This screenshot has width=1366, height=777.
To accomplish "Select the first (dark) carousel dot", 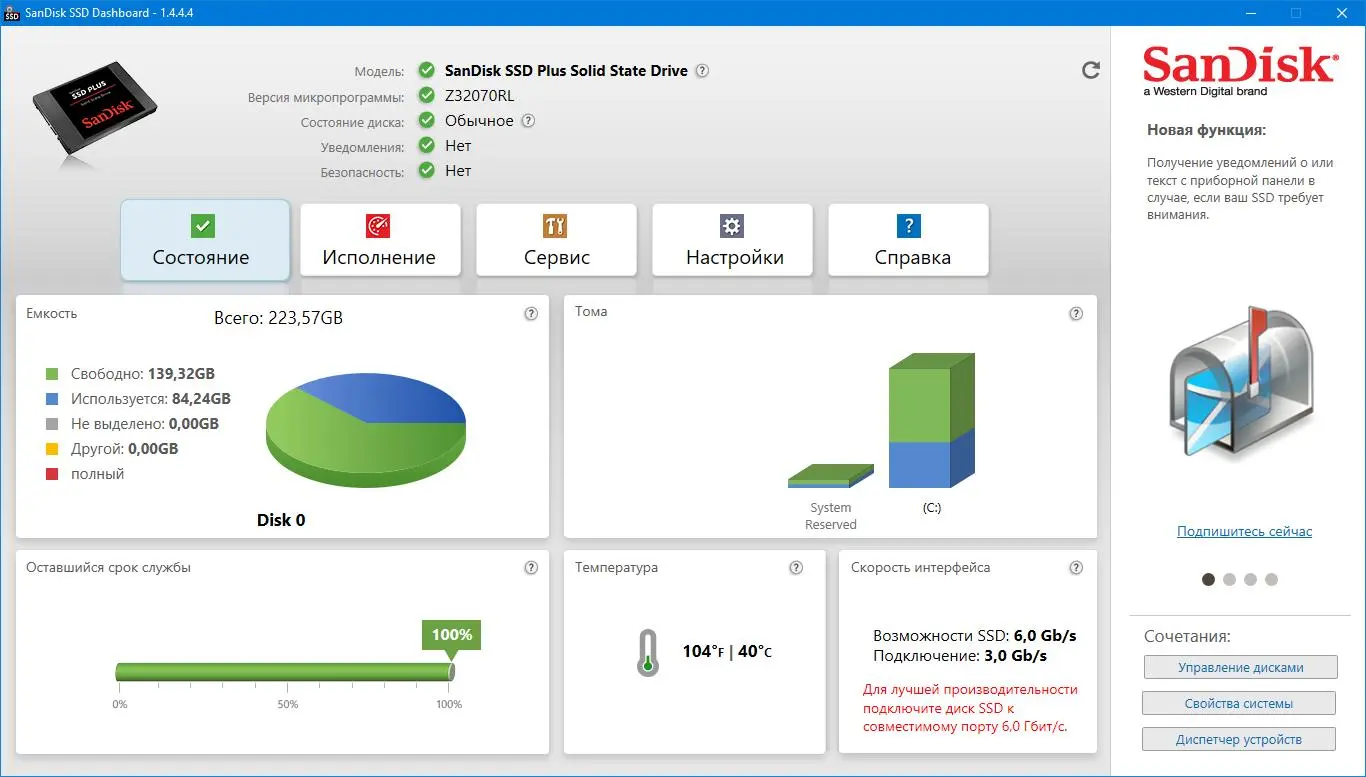I will pos(1208,579).
